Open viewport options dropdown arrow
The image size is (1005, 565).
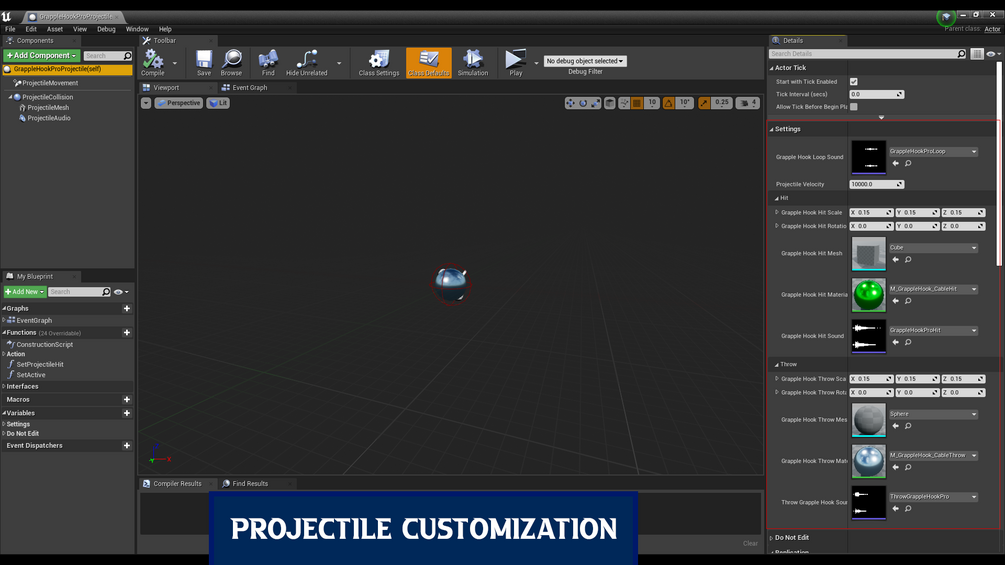click(x=146, y=103)
